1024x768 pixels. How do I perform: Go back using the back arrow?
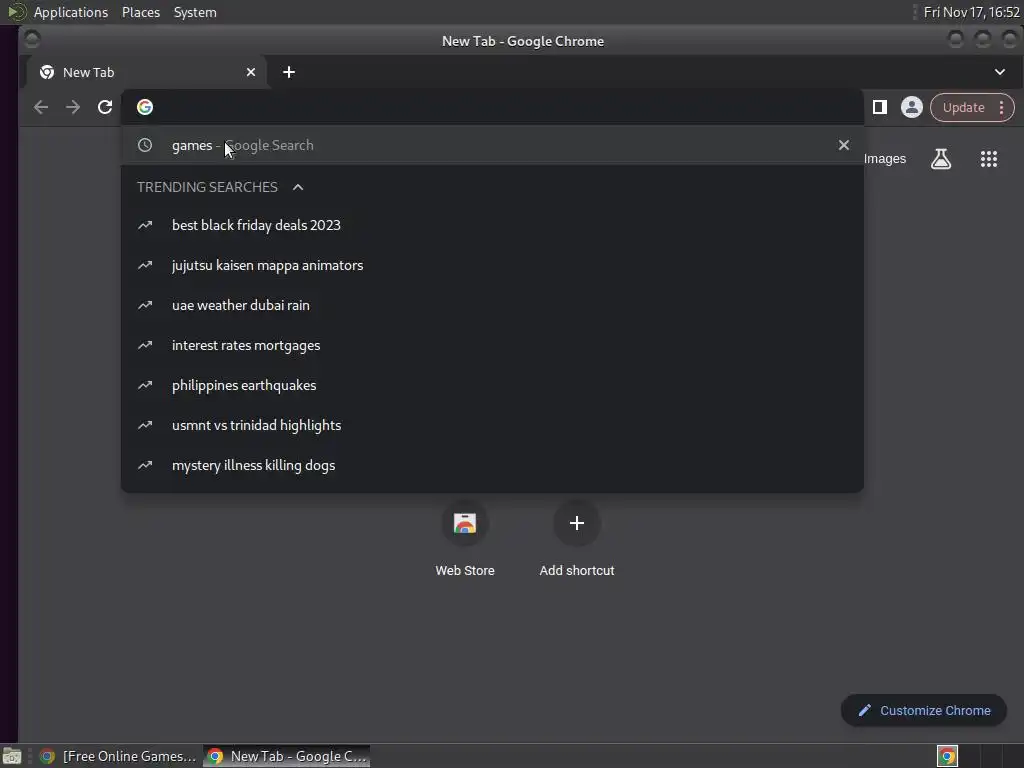click(40, 107)
